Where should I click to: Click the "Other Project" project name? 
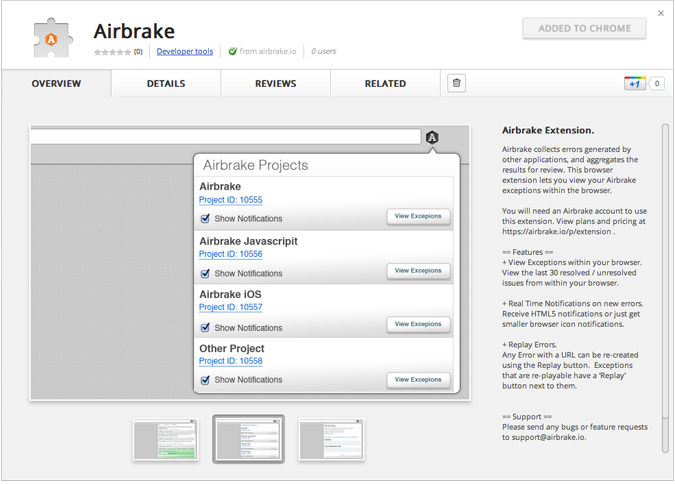point(232,348)
